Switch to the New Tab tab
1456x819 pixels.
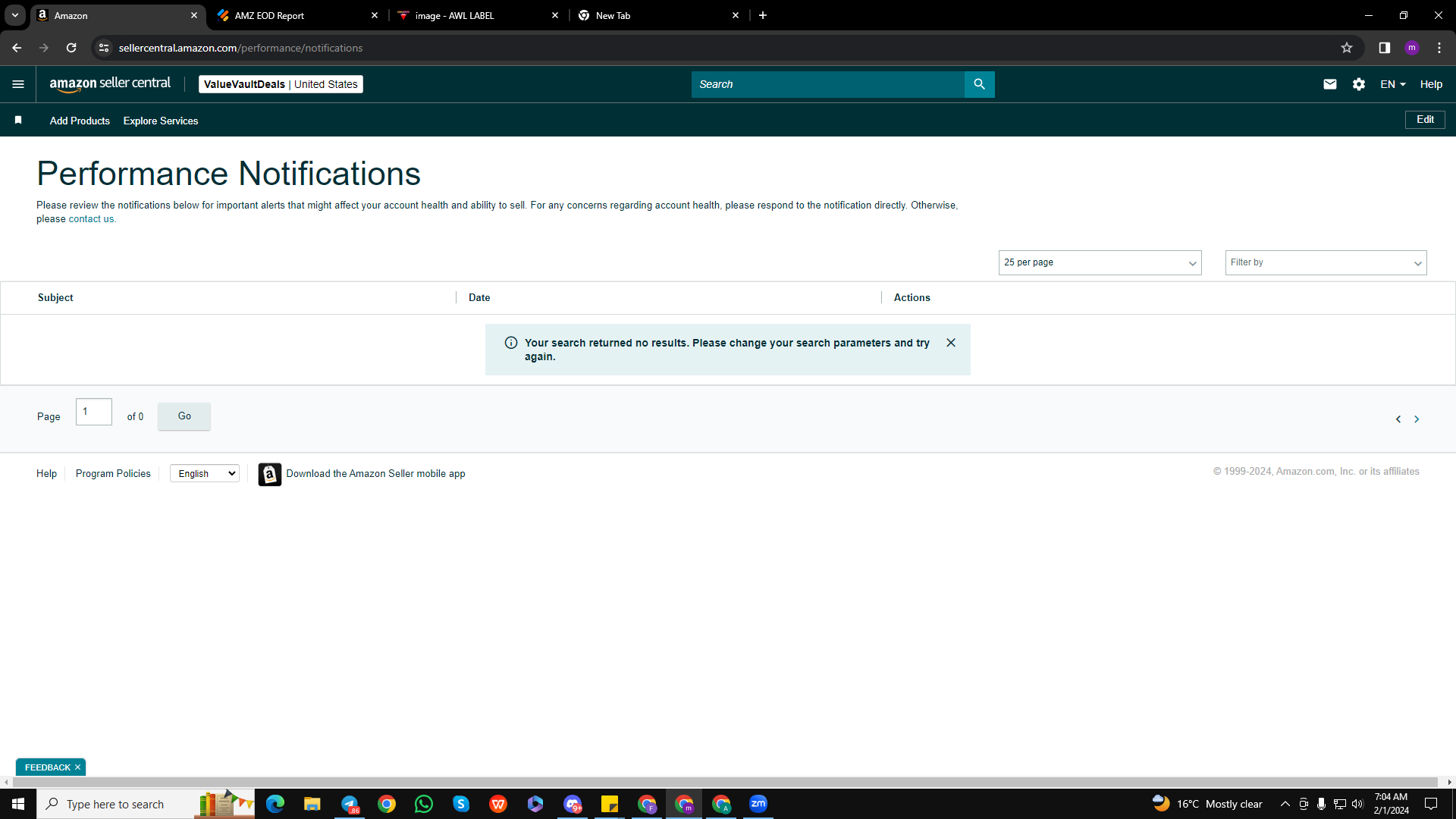click(x=658, y=15)
